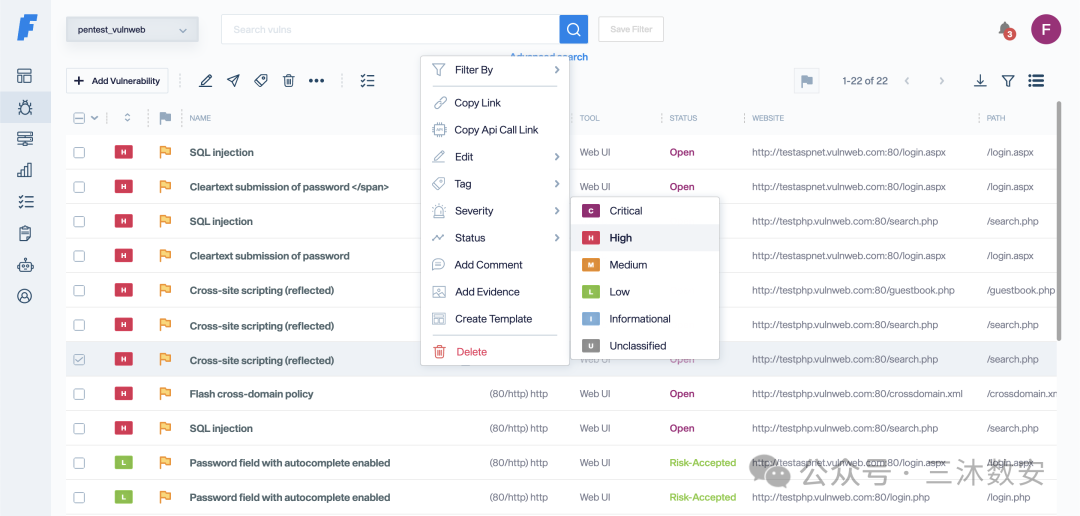Expand the Tag submenu

point(495,183)
